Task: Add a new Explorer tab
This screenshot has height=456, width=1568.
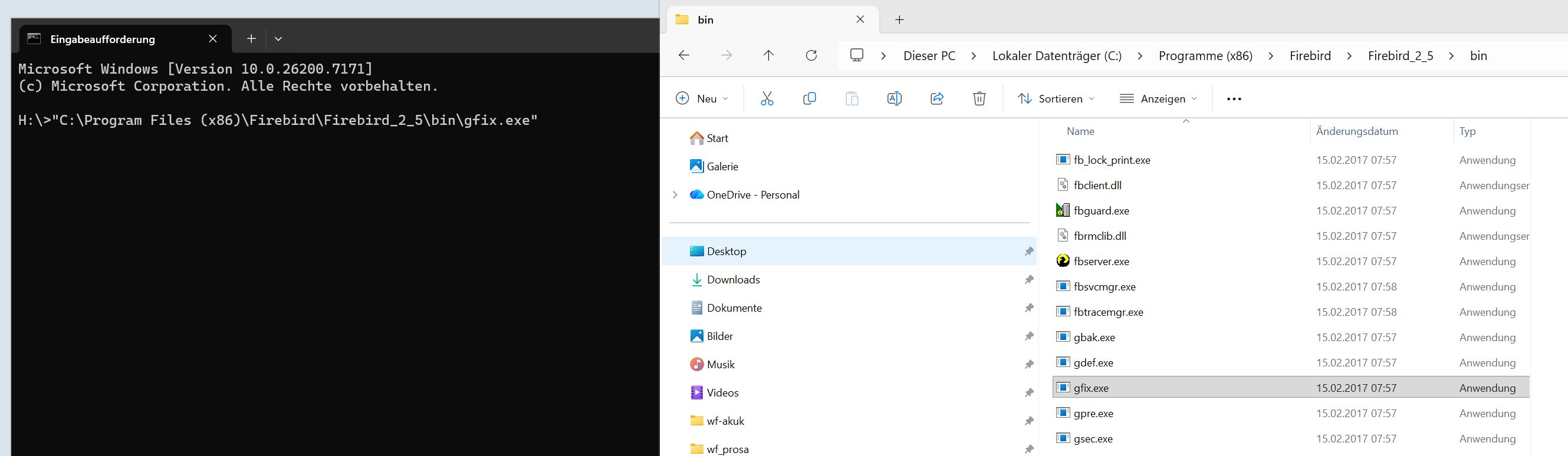Action: tap(899, 20)
